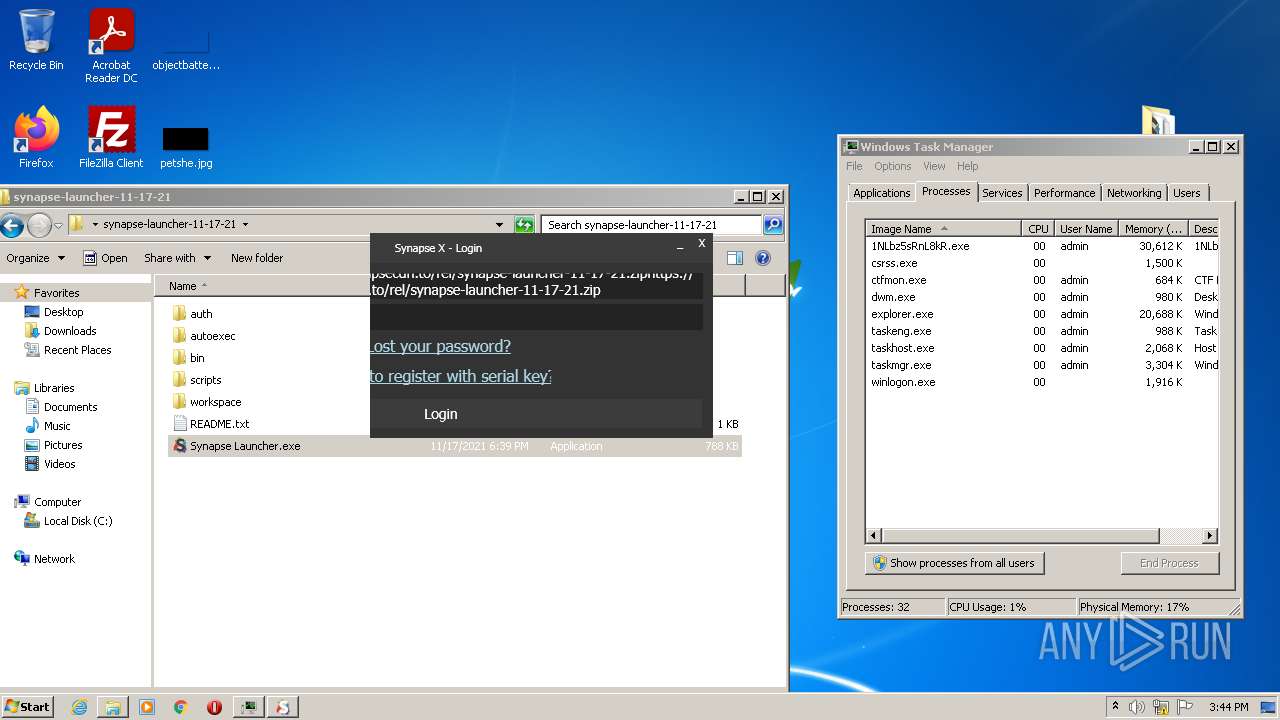Open Task Manager Options menu

pyautogui.click(x=893, y=166)
